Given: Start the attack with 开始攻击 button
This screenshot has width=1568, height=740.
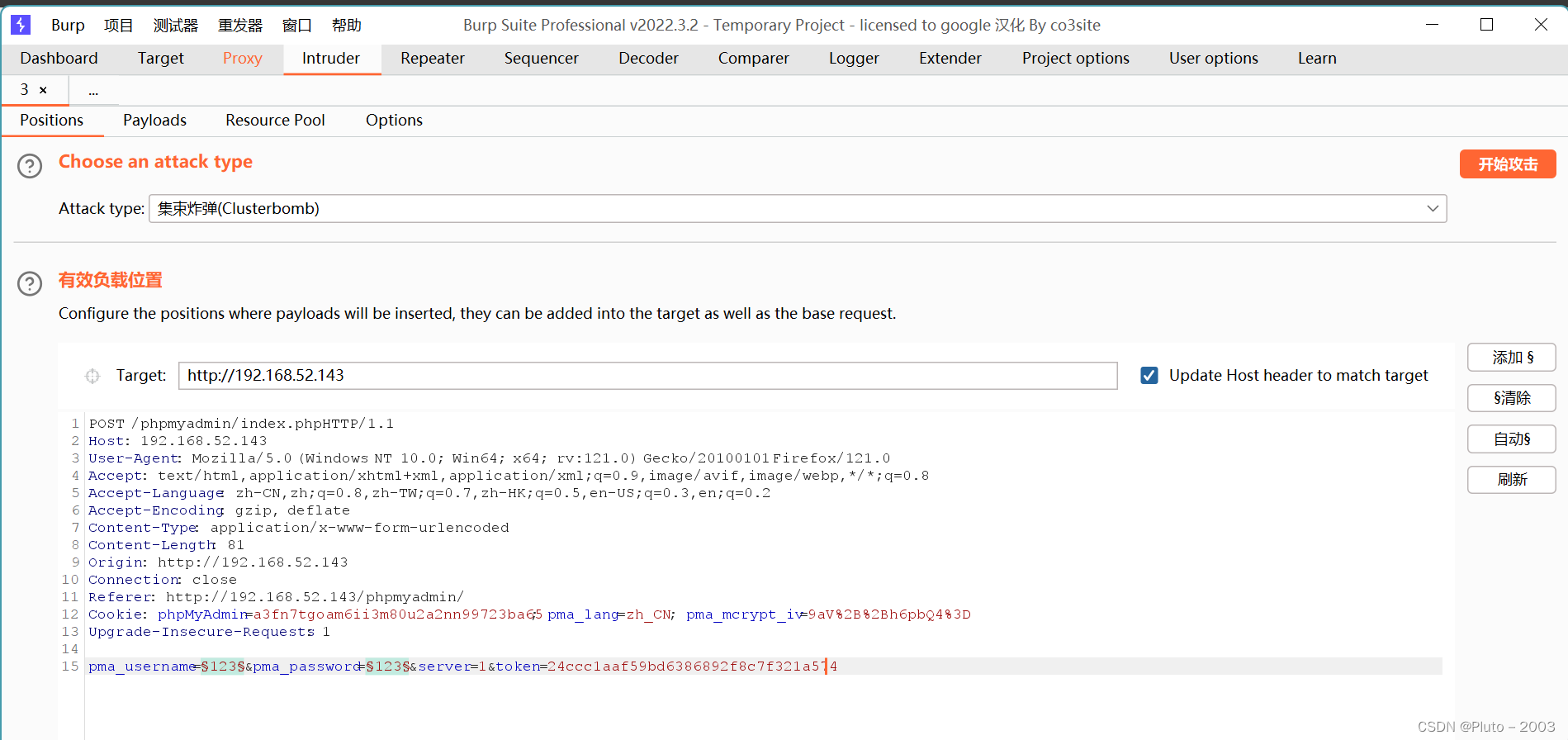Looking at the screenshot, I should (1507, 164).
